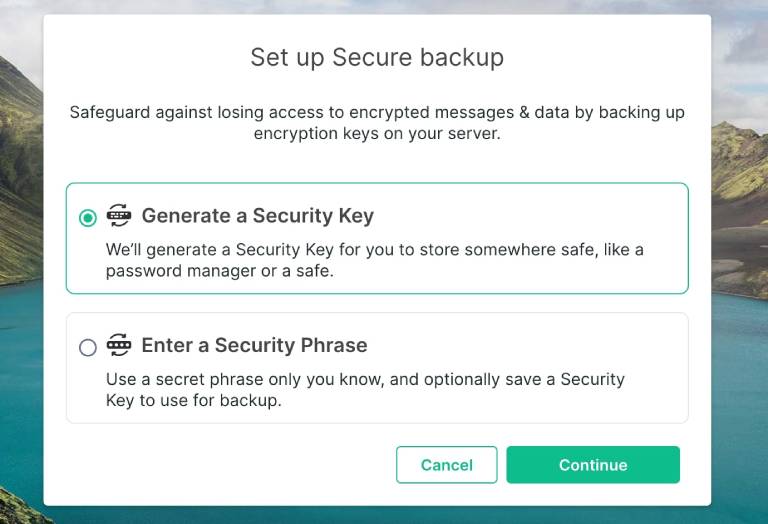Viewport: 768px width, 524px height.
Task: Confirm with the green Continue button
Action: [593, 465]
